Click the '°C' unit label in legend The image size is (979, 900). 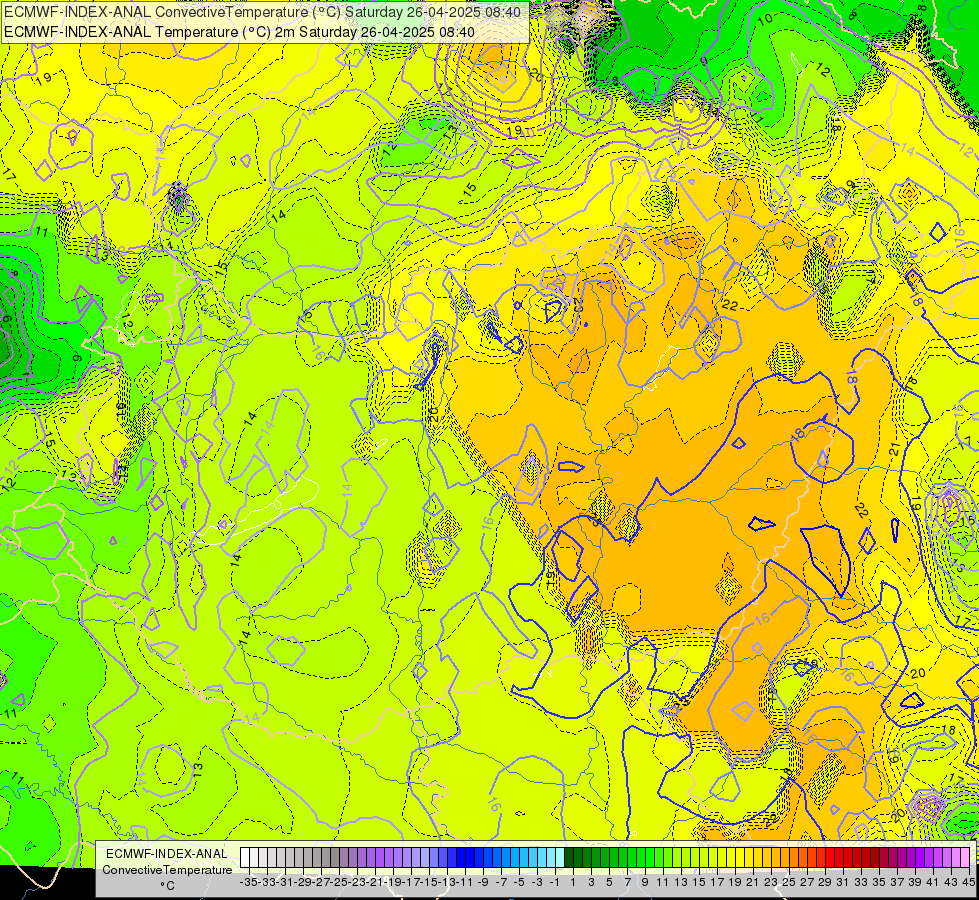(167, 886)
